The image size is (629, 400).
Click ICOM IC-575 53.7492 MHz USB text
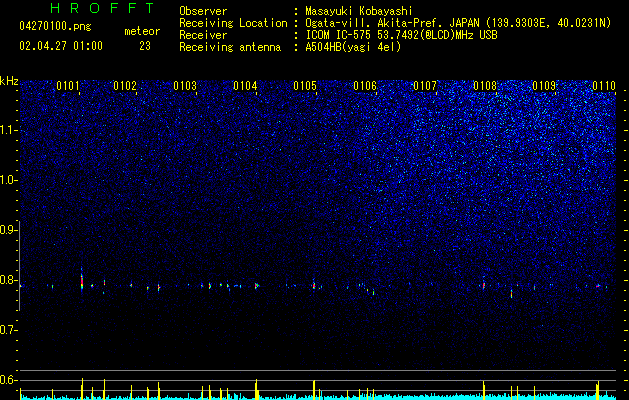(x=401, y=35)
